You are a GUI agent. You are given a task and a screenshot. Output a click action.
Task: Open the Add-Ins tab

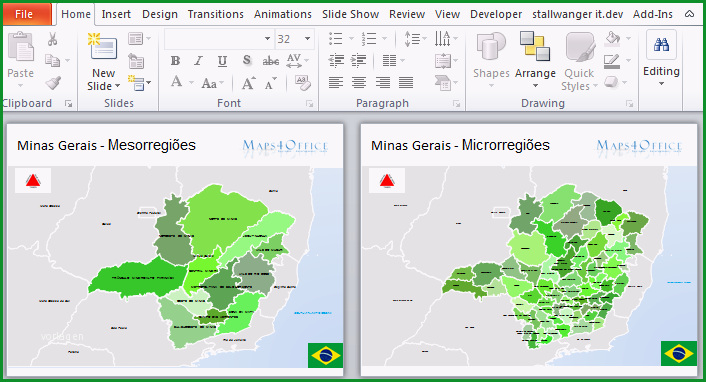pyautogui.click(x=652, y=14)
